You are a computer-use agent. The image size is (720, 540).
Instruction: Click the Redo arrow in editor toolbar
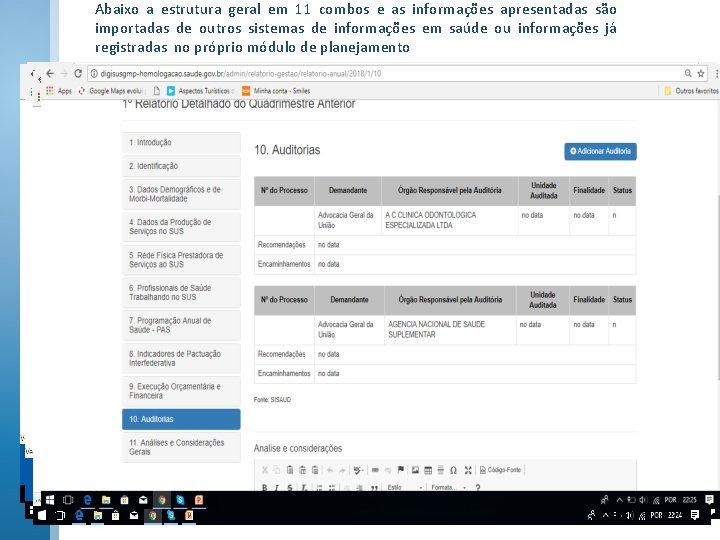342,470
